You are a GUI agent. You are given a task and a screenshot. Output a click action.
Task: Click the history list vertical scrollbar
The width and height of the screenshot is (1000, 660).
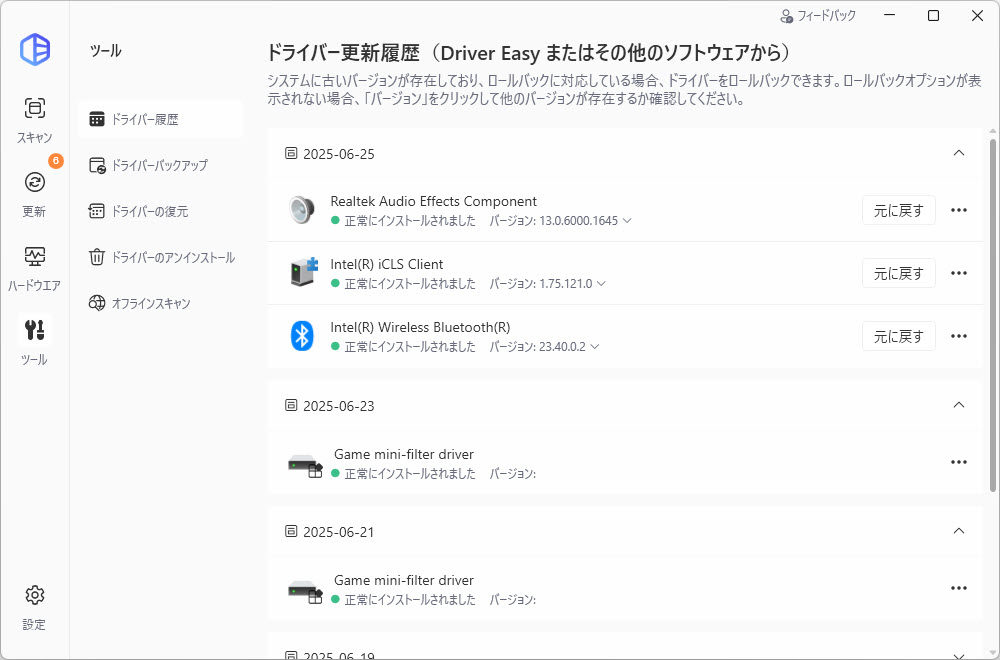(992, 315)
